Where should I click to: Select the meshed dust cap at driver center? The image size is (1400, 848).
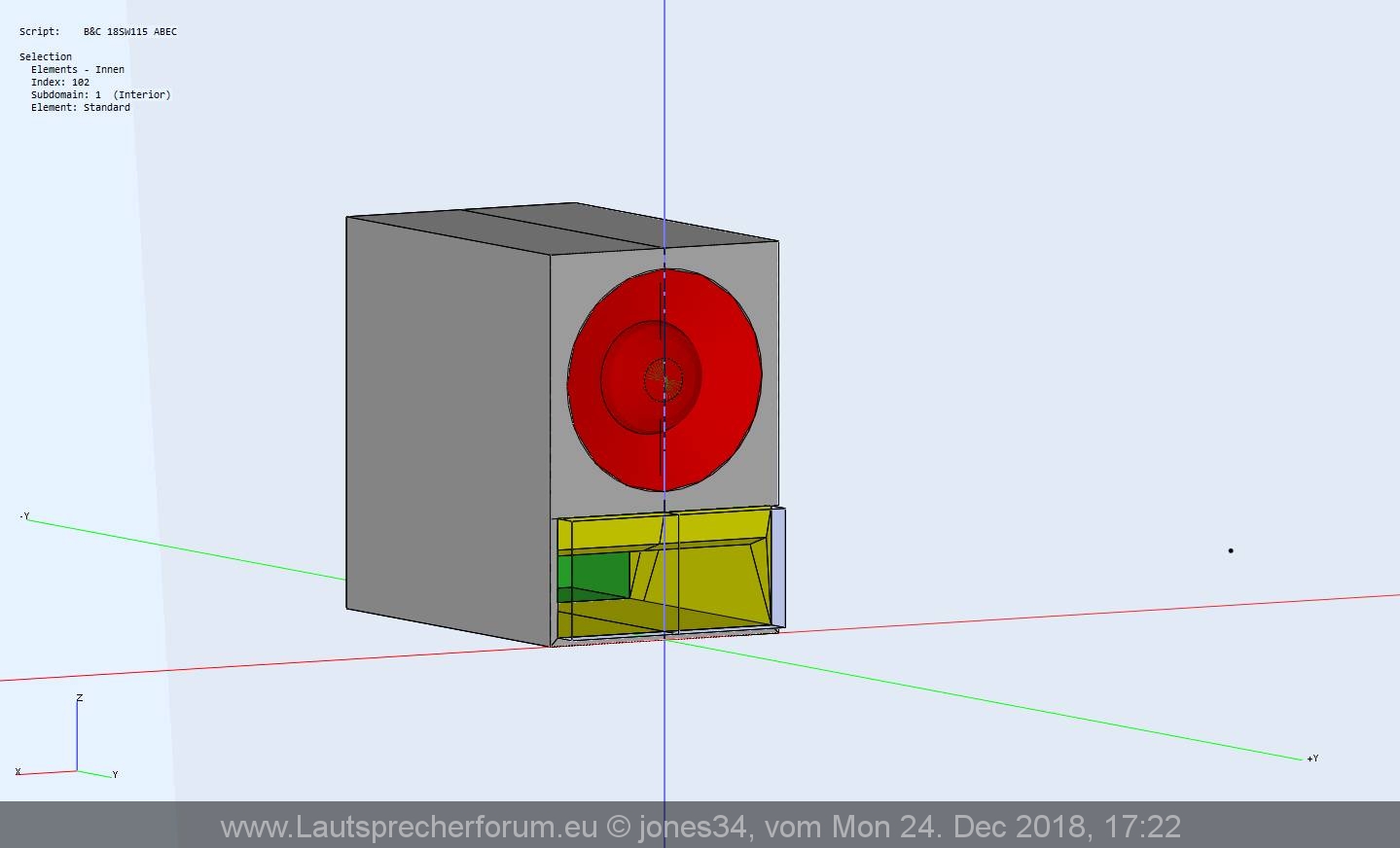664,380
